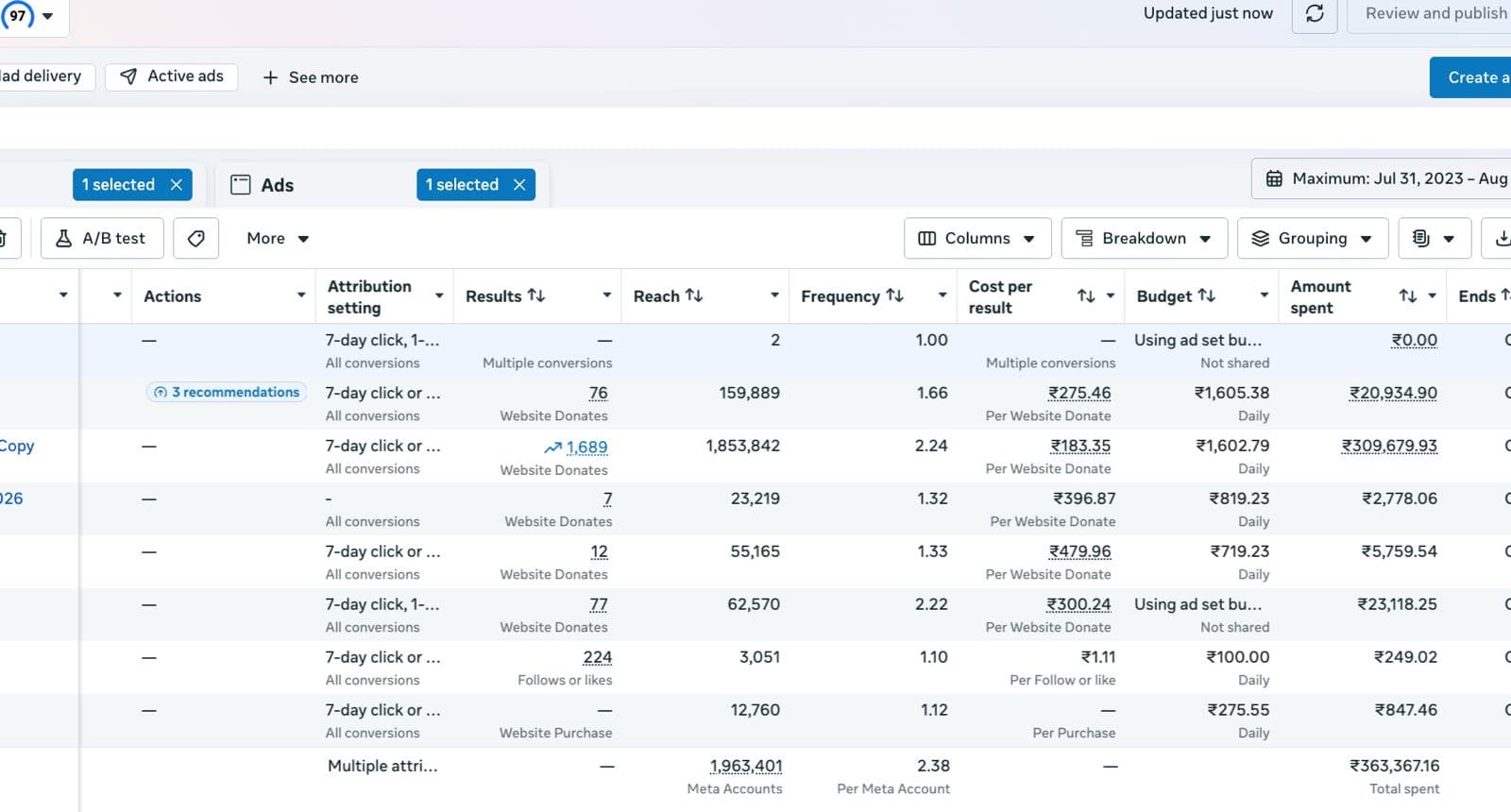The height and width of the screenshot is (812, 1511).
Task: Click the blue Create button
Action: (1470, 77)
